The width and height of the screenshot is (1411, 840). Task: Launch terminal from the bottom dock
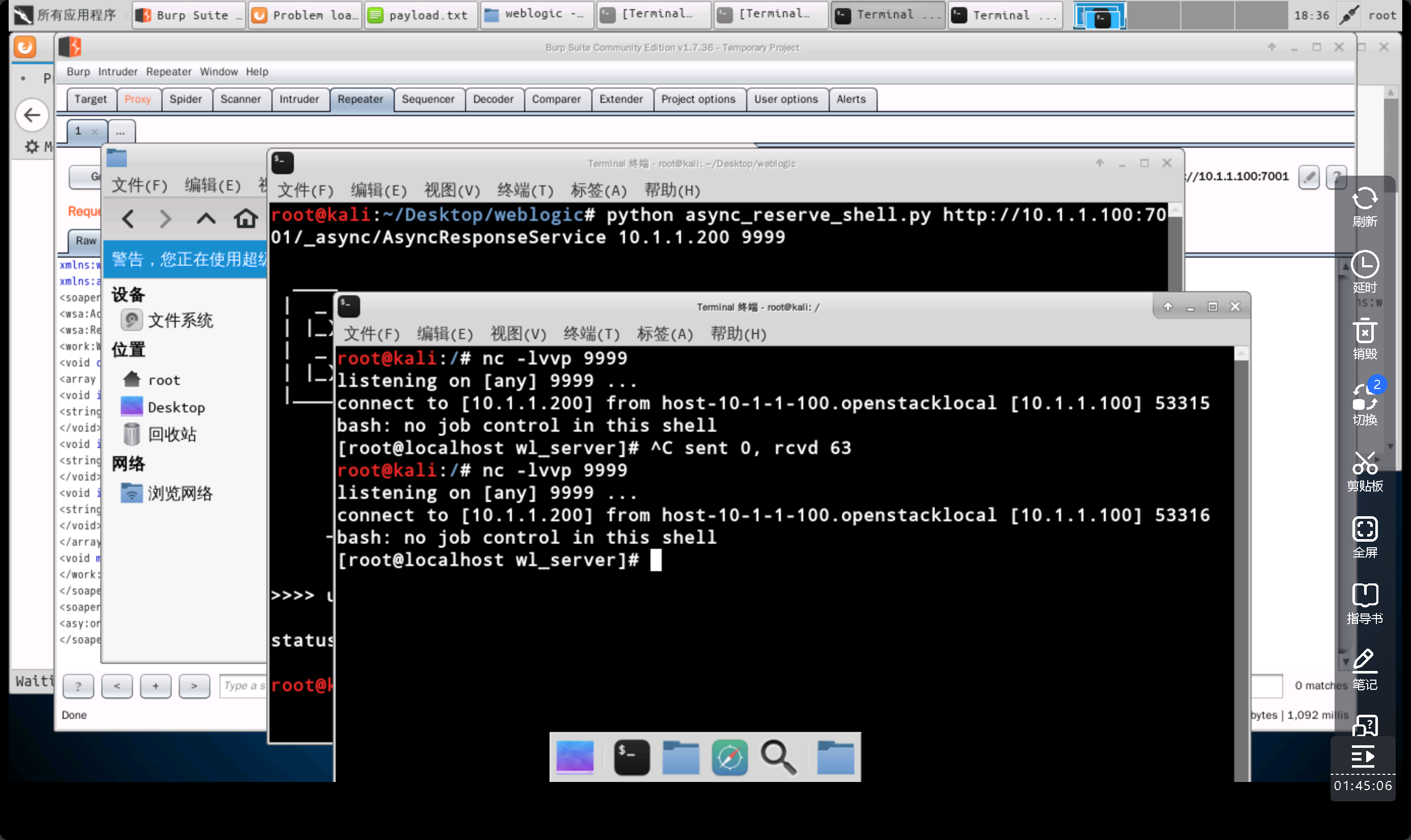pos(631,757)
